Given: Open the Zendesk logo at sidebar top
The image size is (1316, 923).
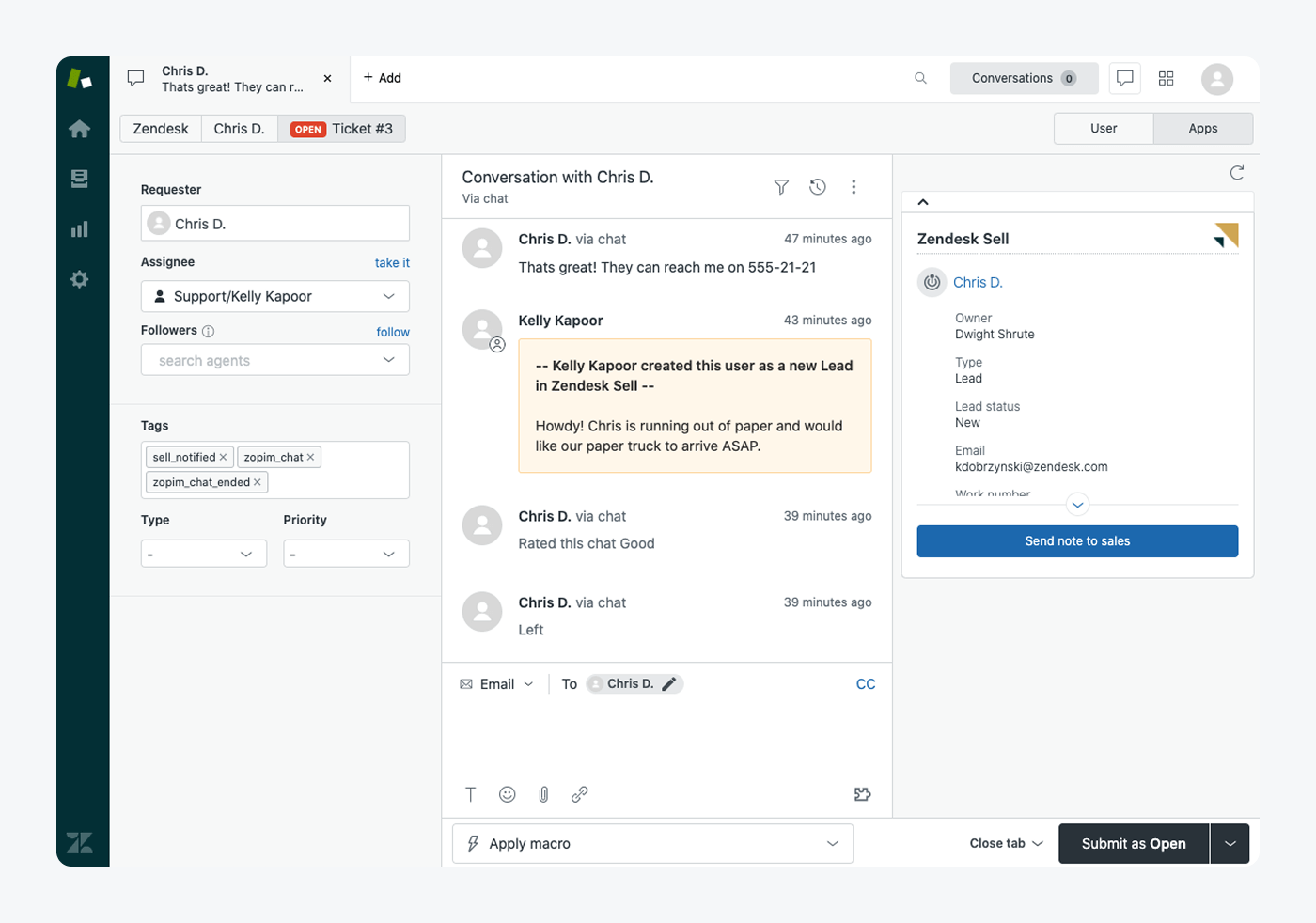Looking at the screenshot, I should click(80, 79).
